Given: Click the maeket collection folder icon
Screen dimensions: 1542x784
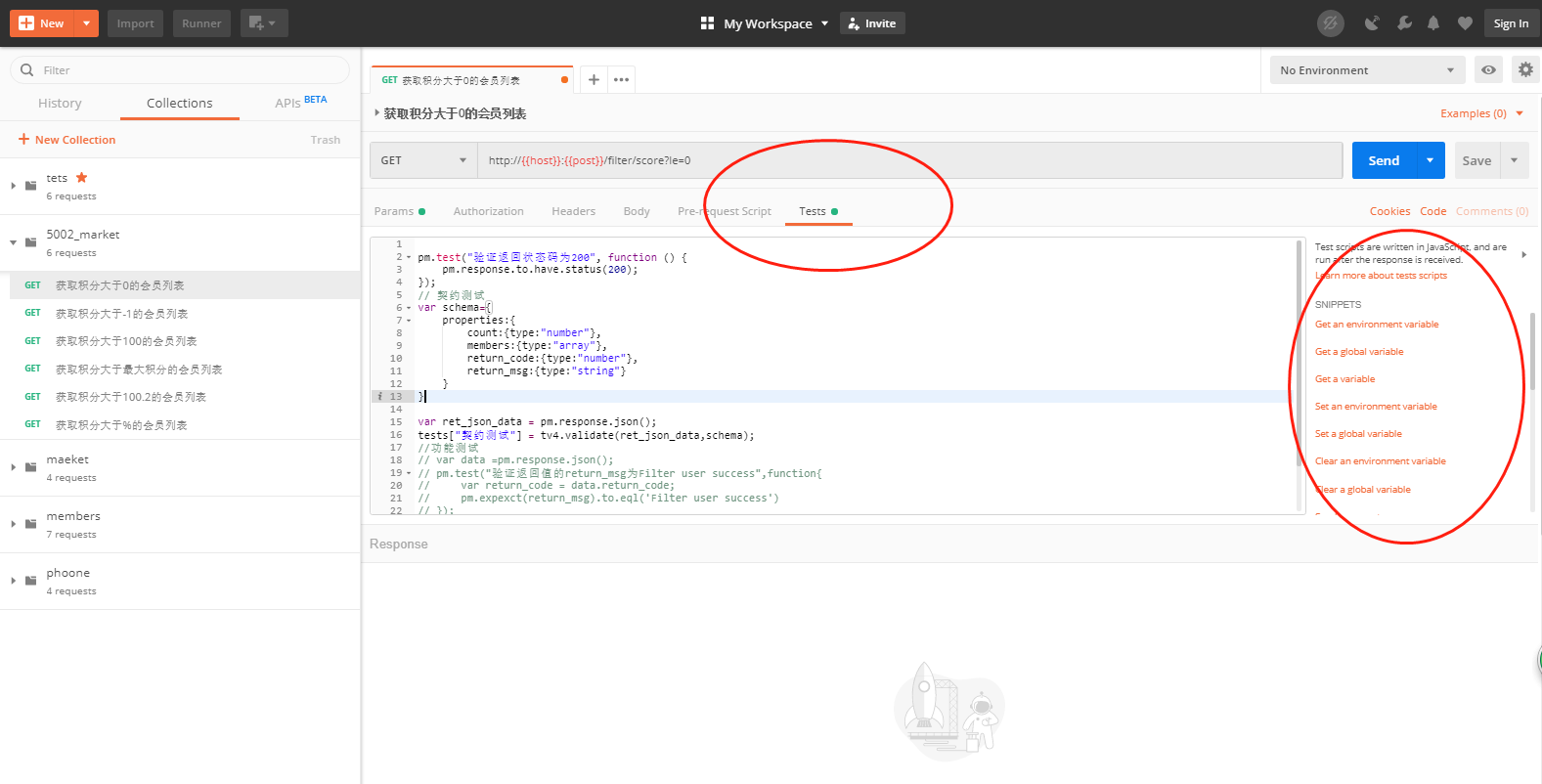Looking at the screenshot, I should (x=30, y=467).
